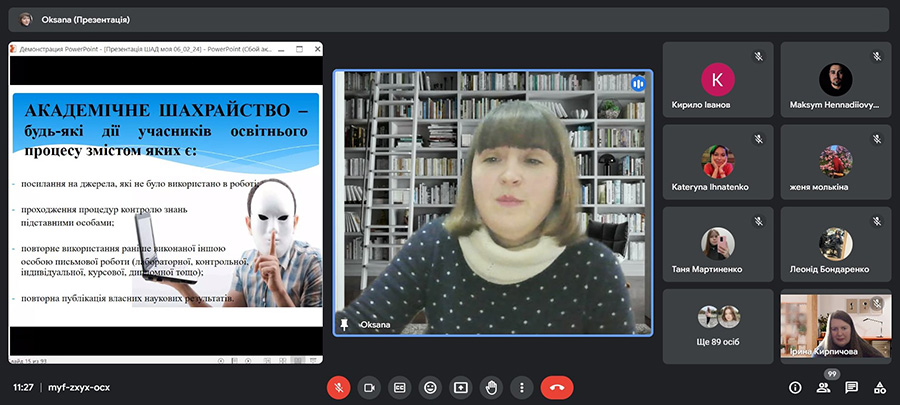
Task: Open the chat panel icon
Action: tap(852, 388)
